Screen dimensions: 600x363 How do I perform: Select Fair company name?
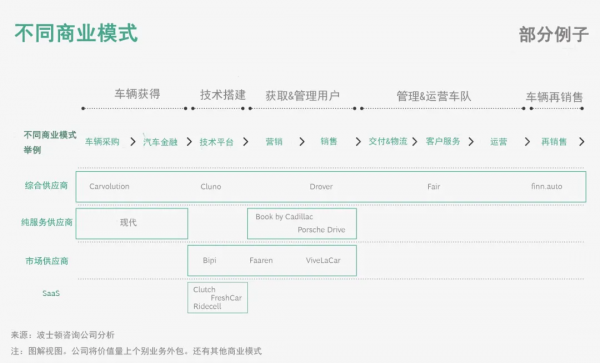pyautogui.click(x=434, y=187)
